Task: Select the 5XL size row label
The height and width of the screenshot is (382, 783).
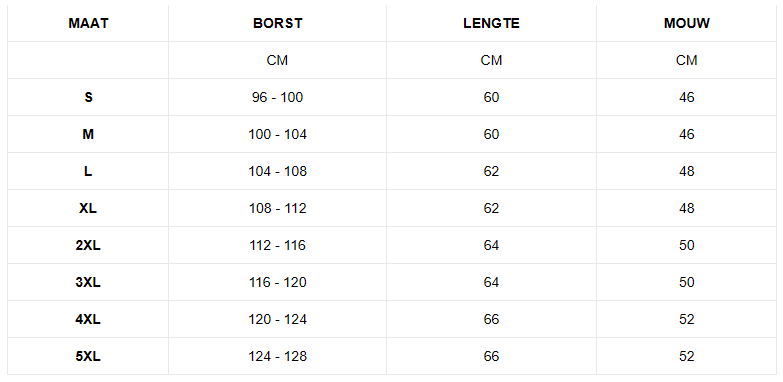Action: tap(88, 356)
